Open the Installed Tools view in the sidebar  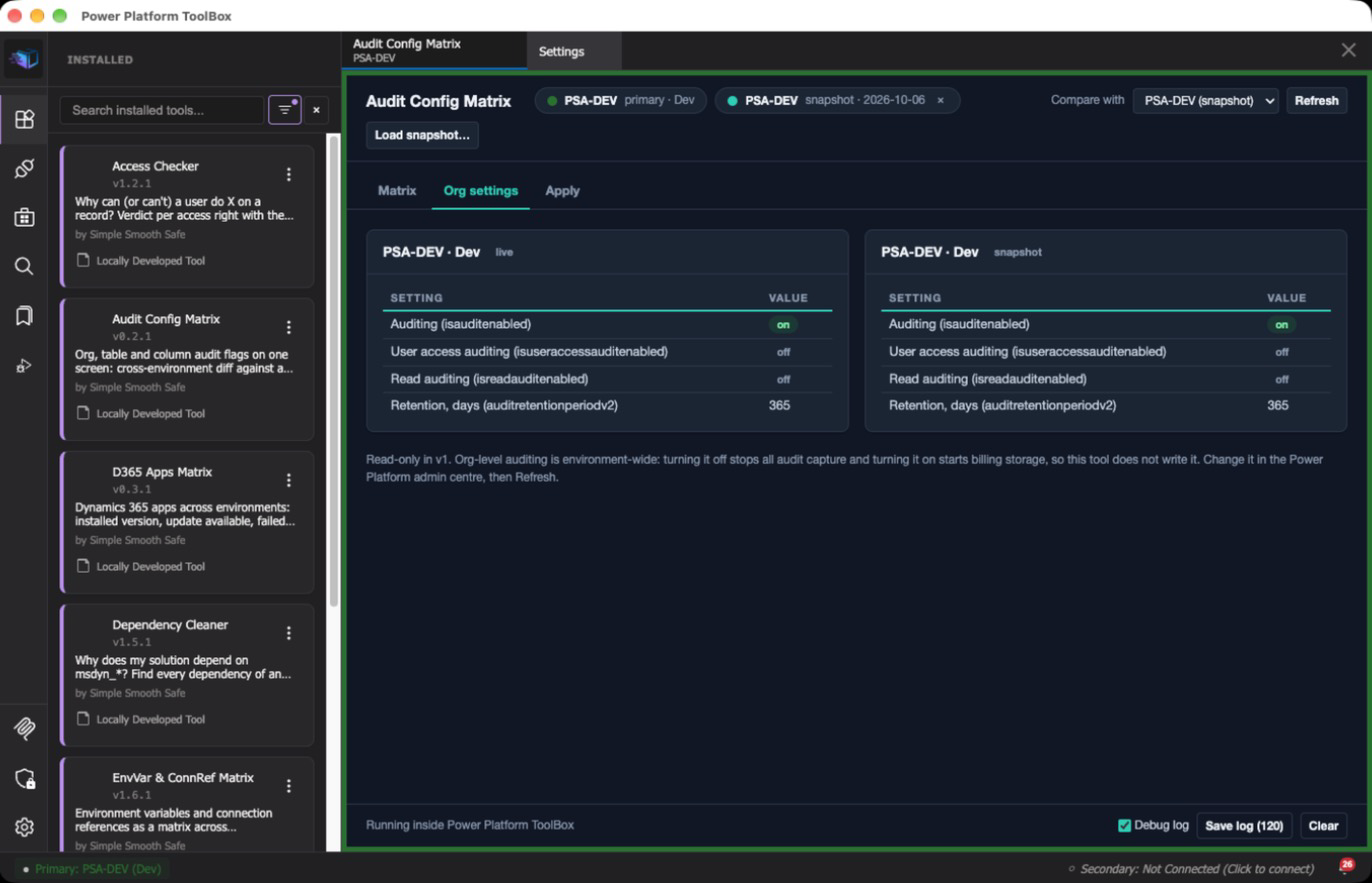coord(24,119)
